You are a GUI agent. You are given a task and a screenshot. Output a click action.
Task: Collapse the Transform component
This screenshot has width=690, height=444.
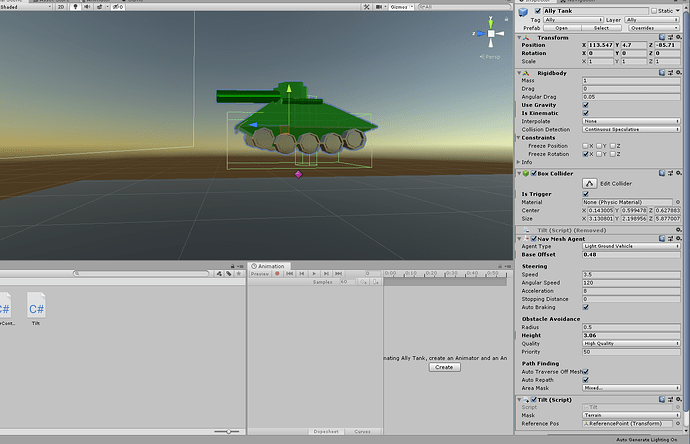pos(519,38)
